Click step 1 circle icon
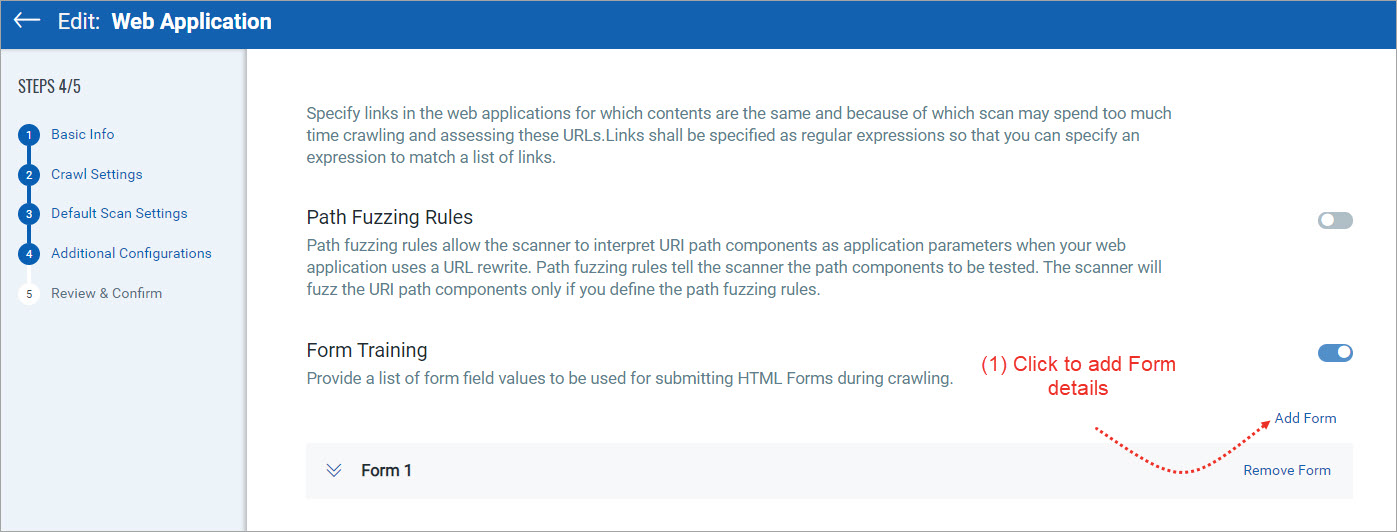 click(29, 135)
